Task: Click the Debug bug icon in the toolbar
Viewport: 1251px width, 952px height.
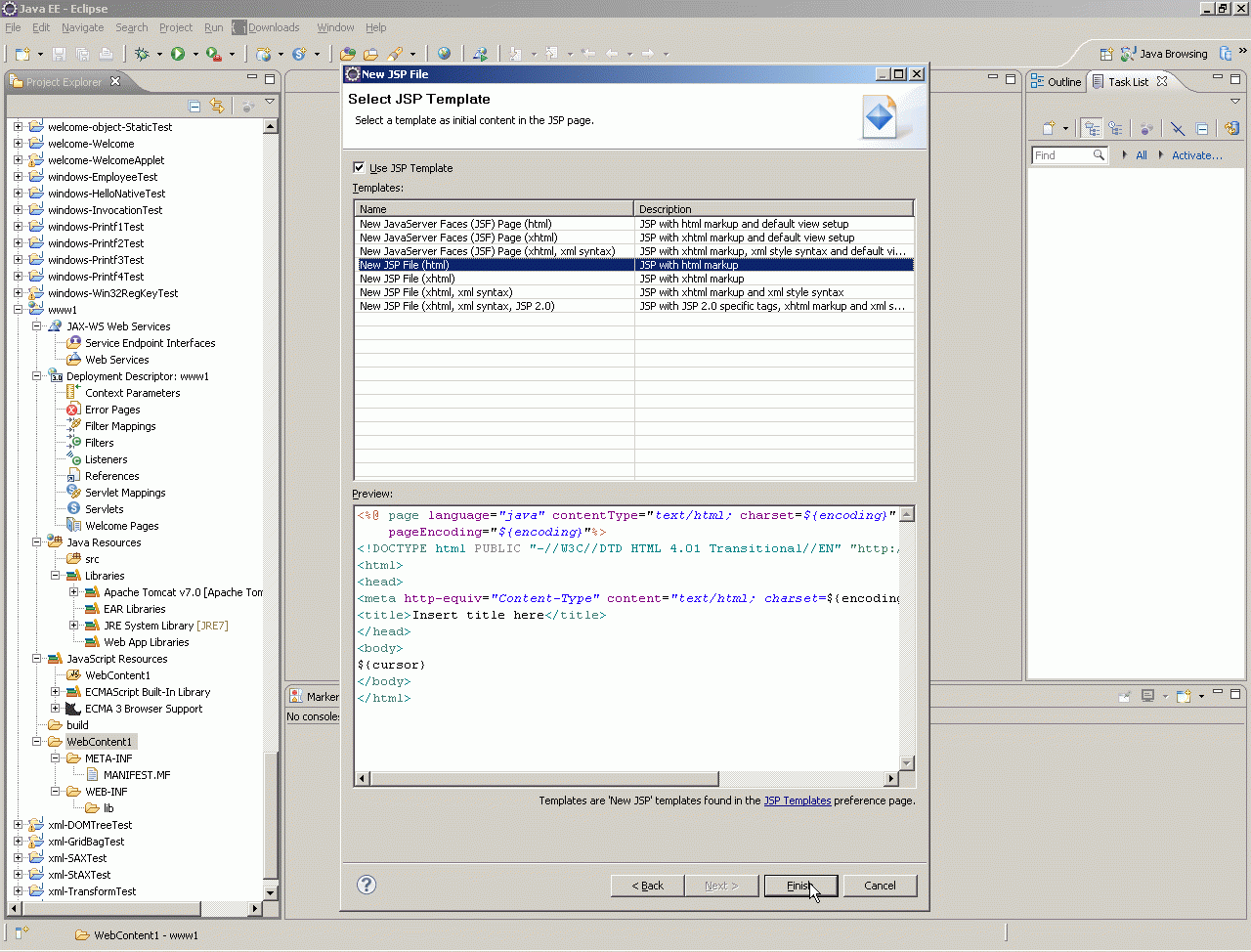Action: tap(143, 54)
